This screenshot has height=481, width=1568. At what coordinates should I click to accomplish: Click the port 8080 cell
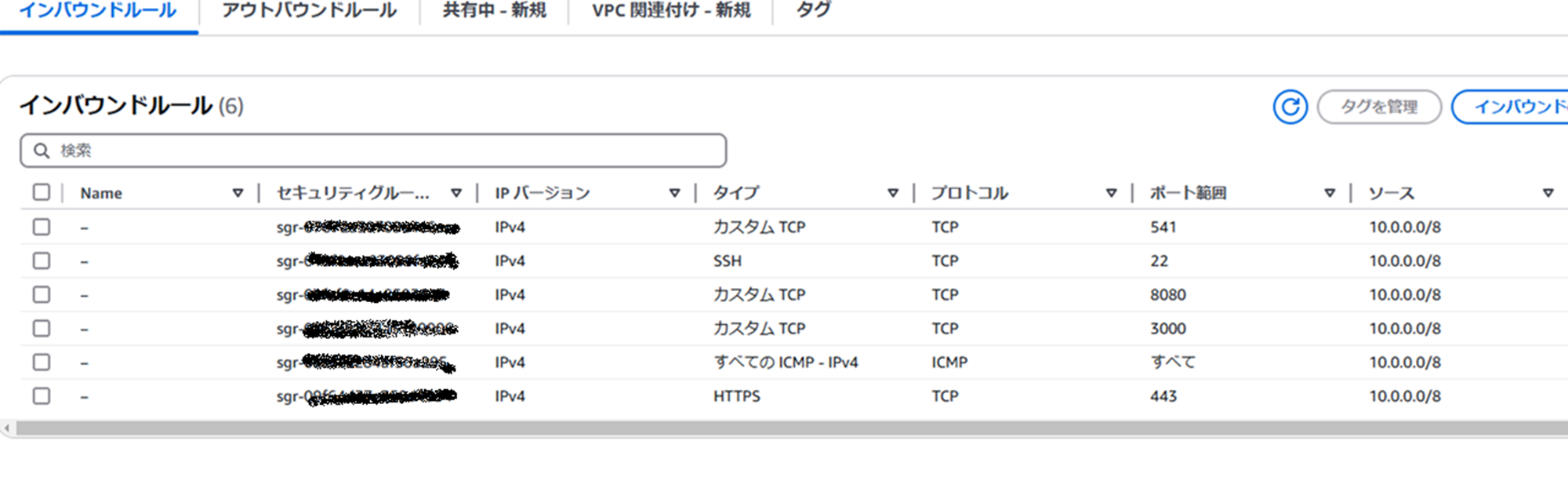click(1168, 295)
